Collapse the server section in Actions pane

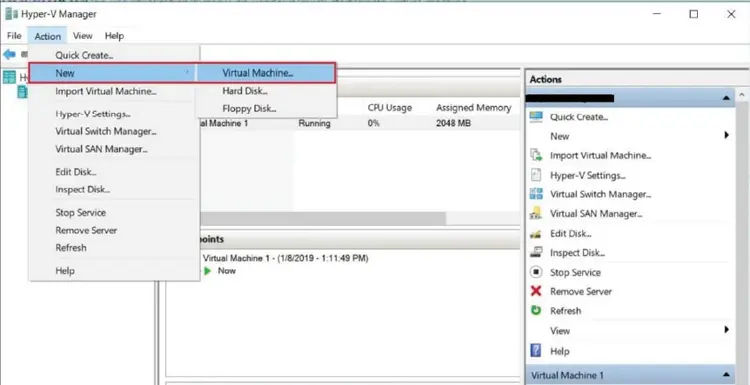(x=726, y=98)
